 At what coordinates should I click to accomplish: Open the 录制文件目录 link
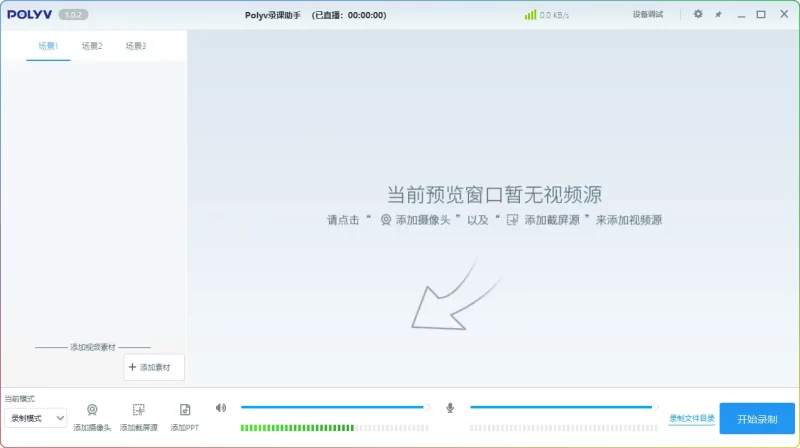point(692,418)
